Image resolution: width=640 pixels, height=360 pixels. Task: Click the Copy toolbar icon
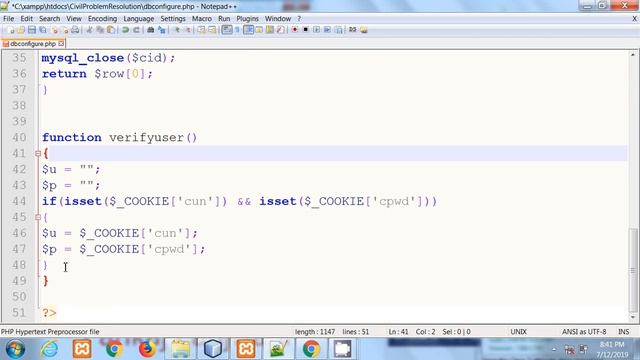[100, 30]
